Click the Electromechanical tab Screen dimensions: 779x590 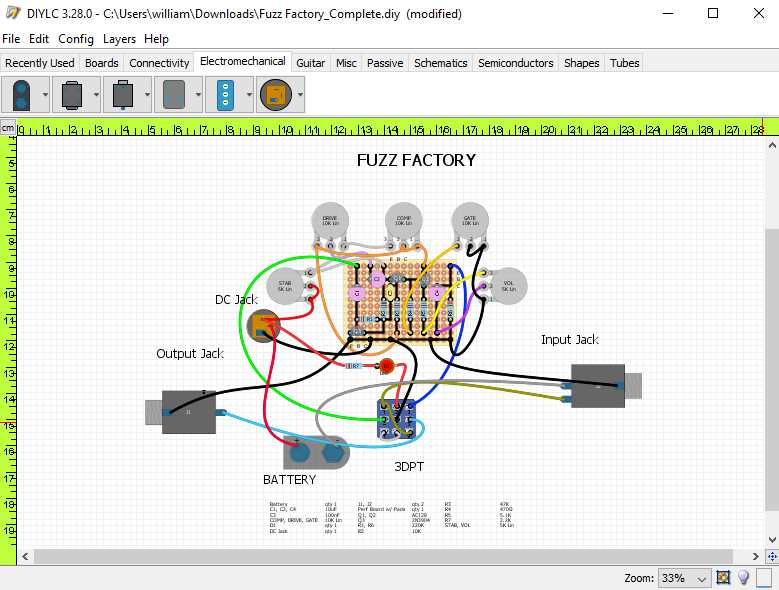click(x=242, y=62)
